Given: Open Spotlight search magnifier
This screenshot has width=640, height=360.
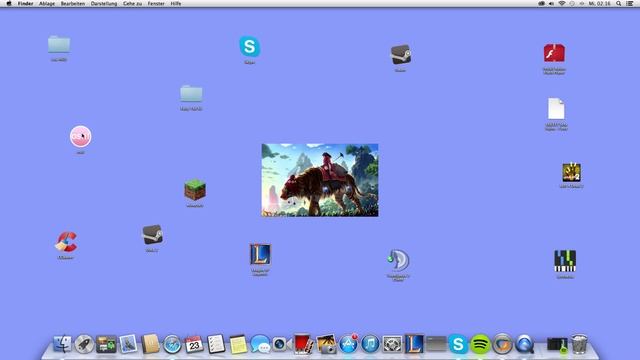Looking at the screenshot, I should [619, 3].
